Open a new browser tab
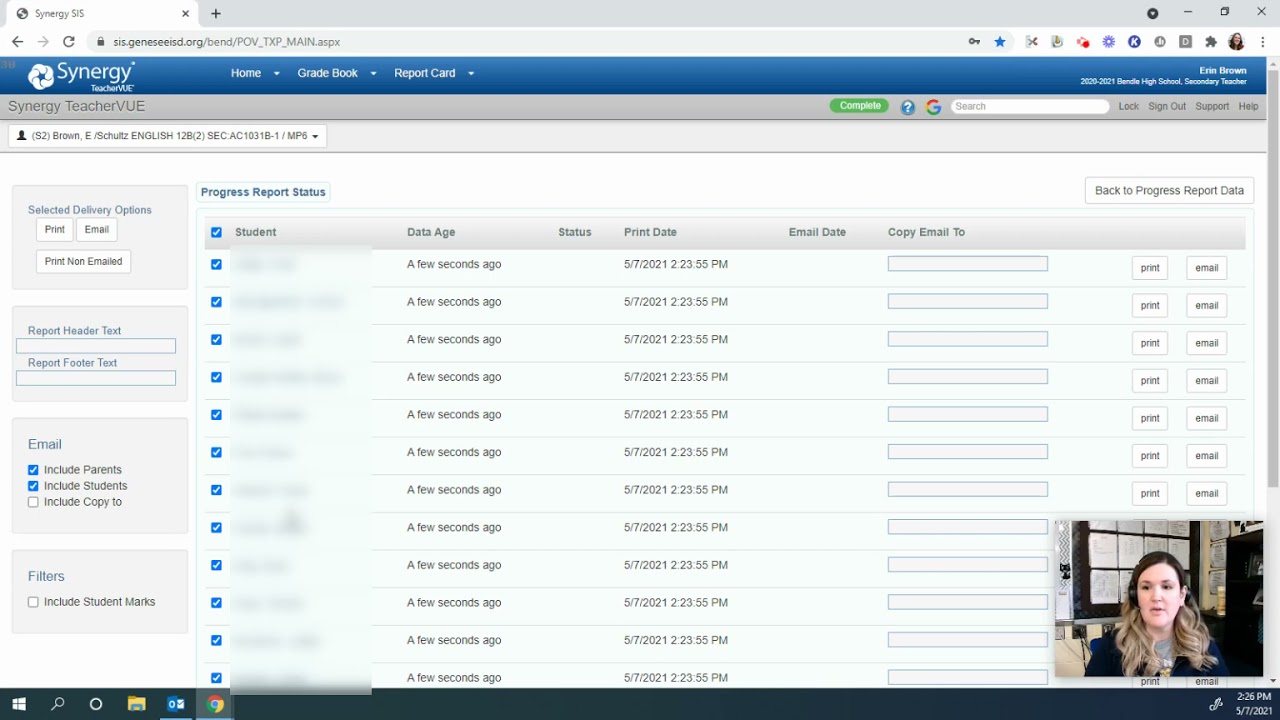1280x720 pixels. tap(215, 14)
